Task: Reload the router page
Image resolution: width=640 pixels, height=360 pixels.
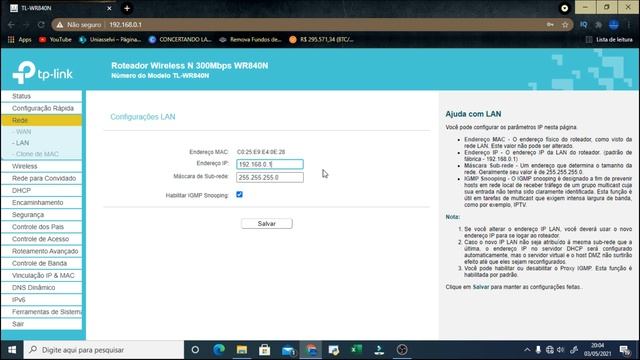Action: (x=41, y=24)
